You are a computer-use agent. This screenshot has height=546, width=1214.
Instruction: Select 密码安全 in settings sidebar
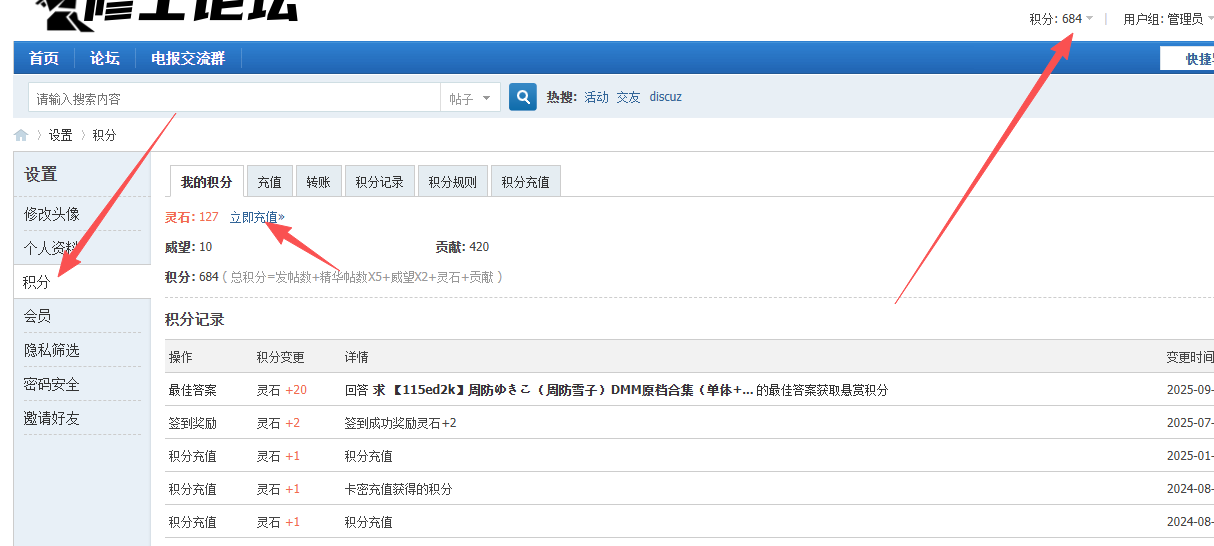tap(52, 384)
